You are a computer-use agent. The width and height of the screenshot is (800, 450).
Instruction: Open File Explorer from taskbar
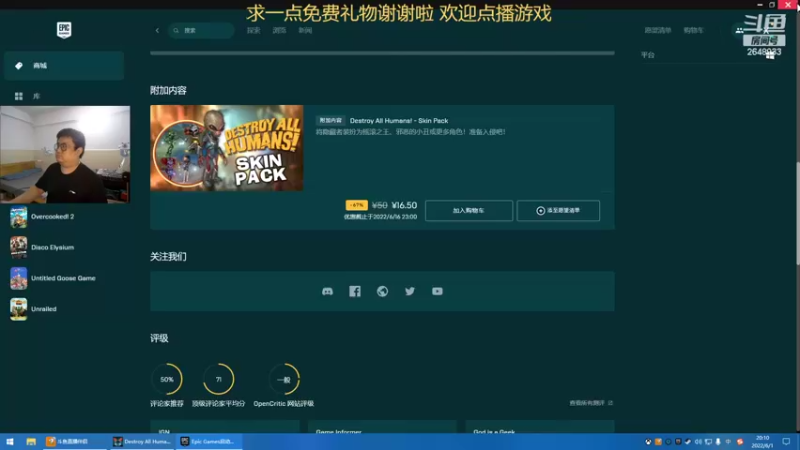pyautogui.click(x=31, y=441)
